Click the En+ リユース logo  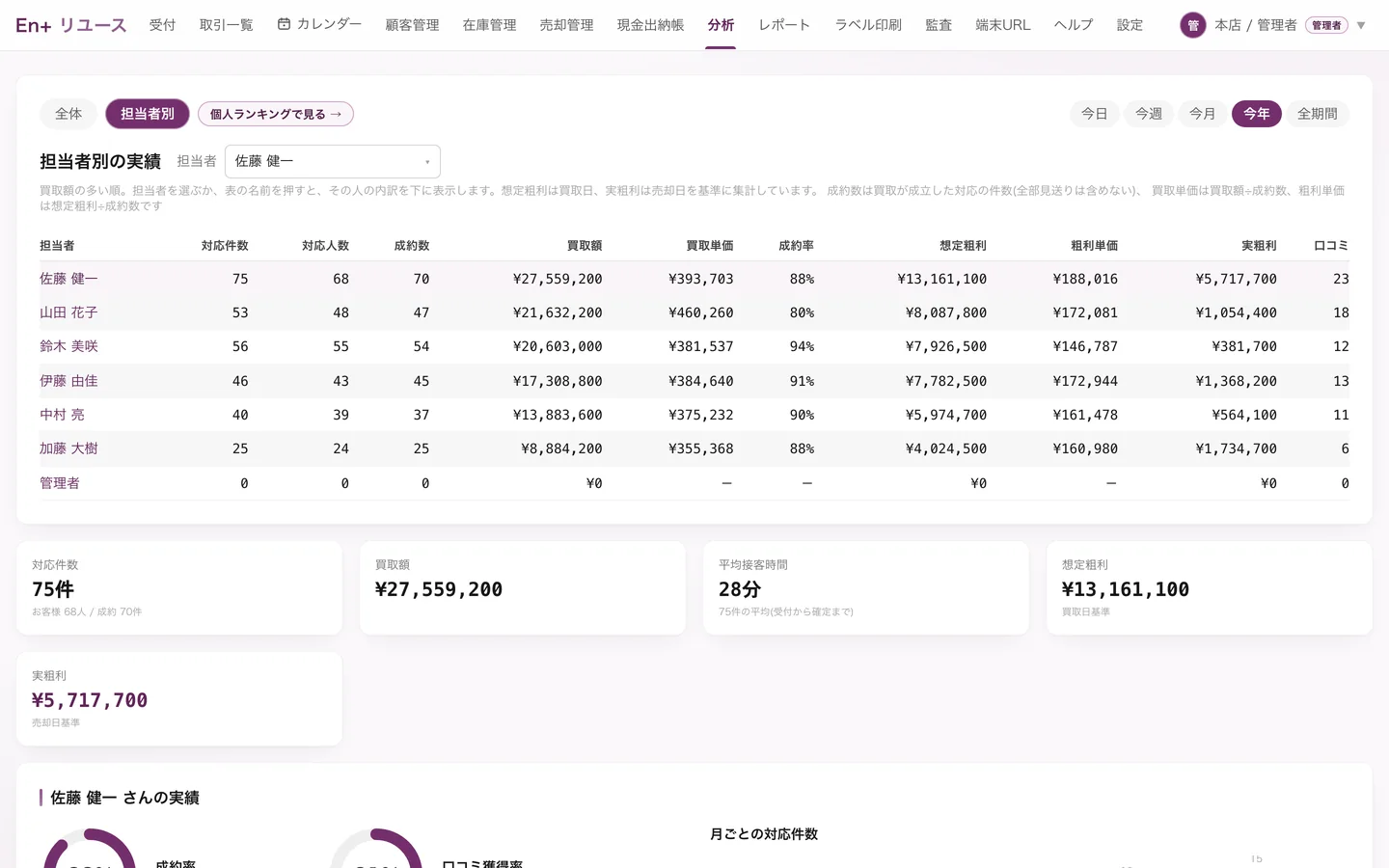(x=70, y=25)
